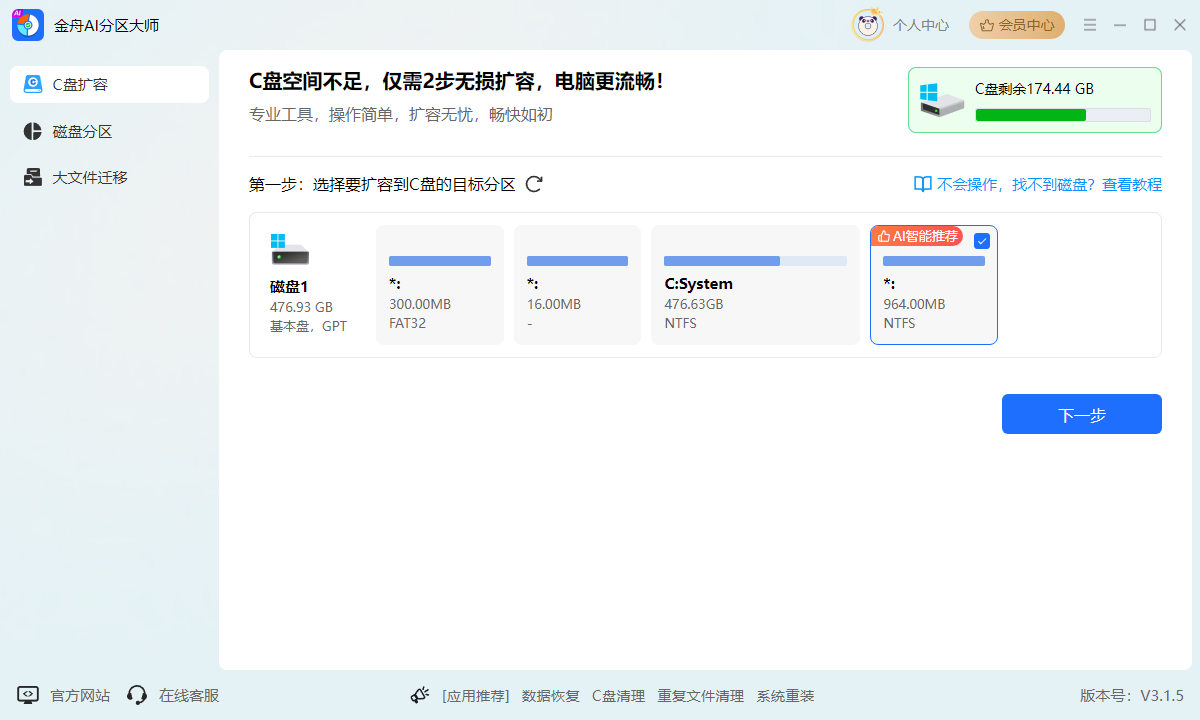
Task: Select the 16.00MB partition card
Action: 577,285
